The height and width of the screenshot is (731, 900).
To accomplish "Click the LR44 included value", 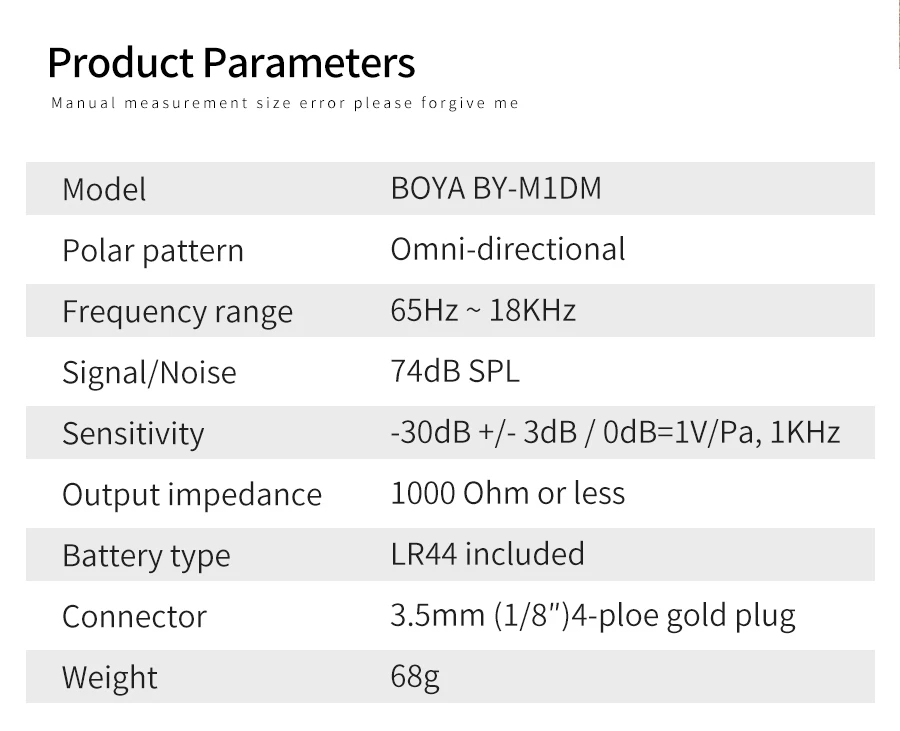I will click(487, 554).
